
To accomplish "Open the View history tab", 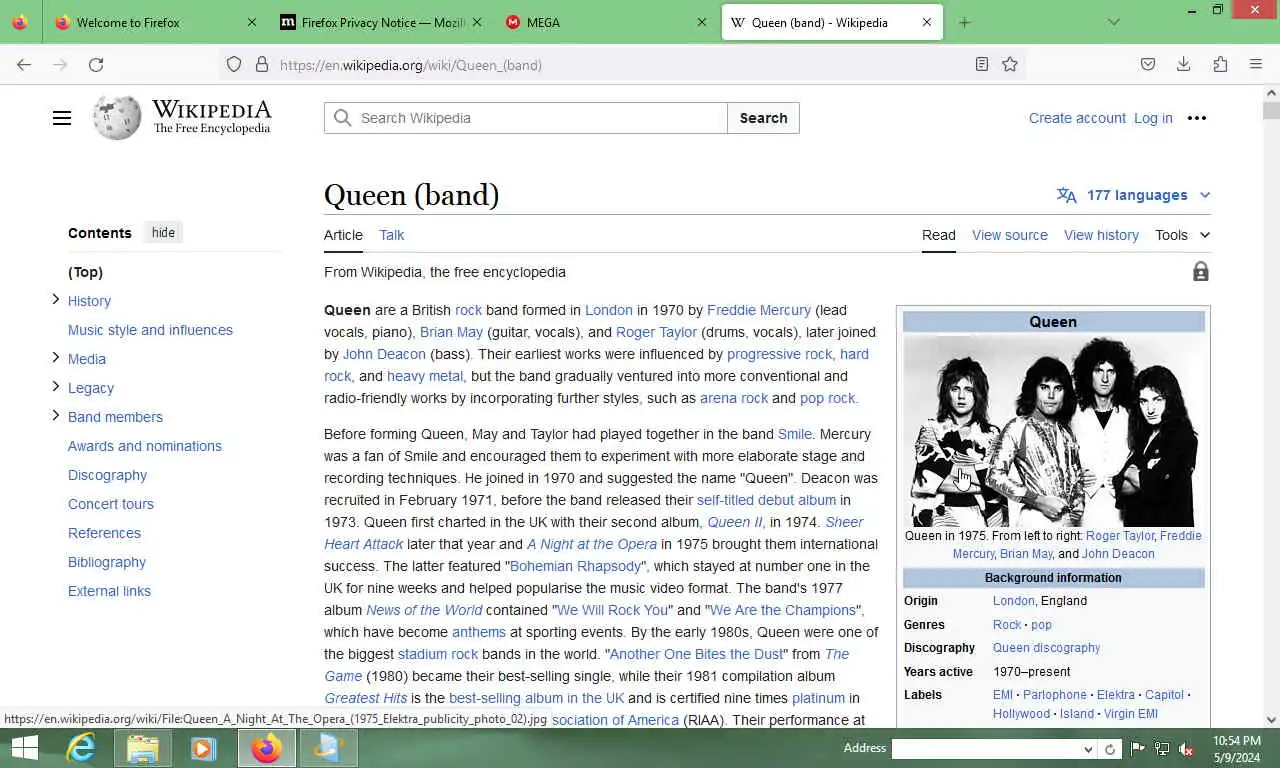I will (1101, 235).
